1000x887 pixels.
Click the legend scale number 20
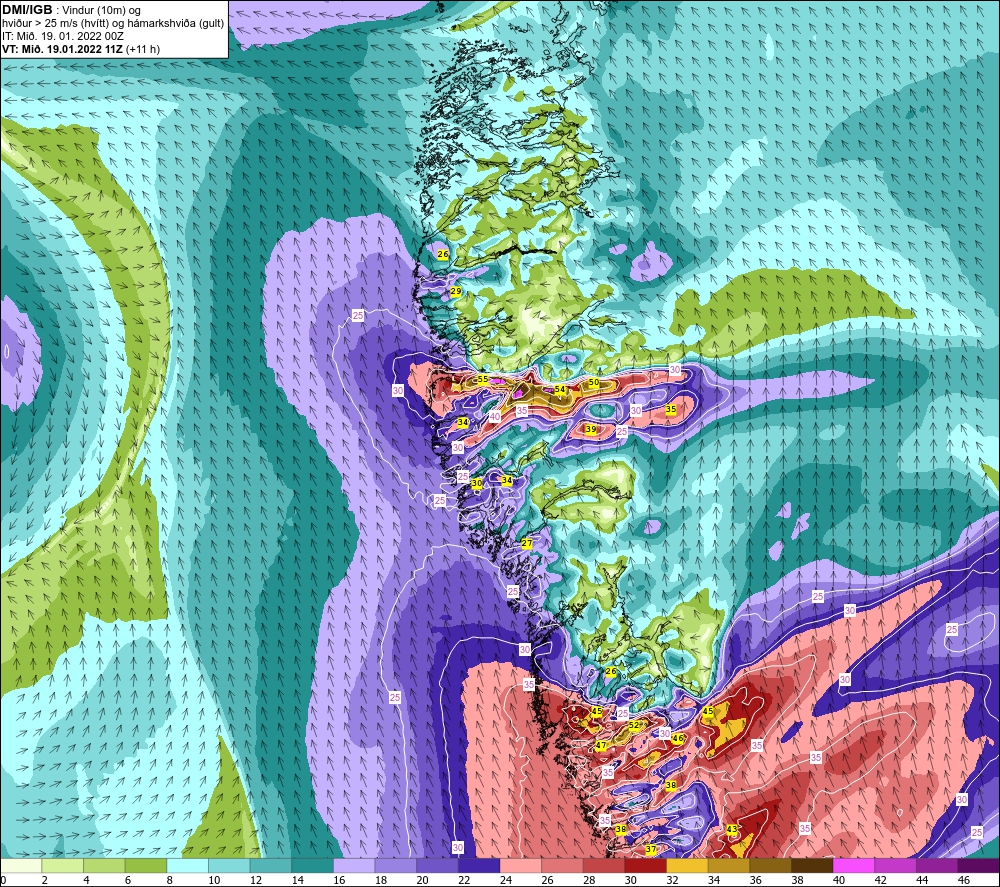coord(422,880)
